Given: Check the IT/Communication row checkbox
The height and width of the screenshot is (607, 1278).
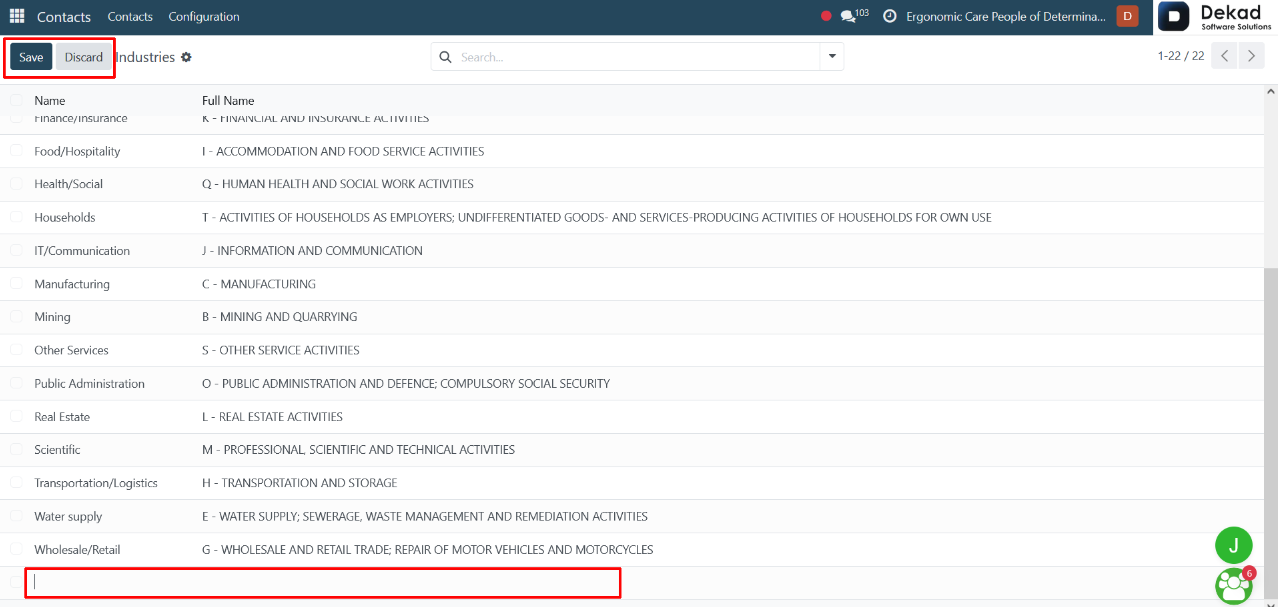Looking at the screenshot, I should pos(16,250).
